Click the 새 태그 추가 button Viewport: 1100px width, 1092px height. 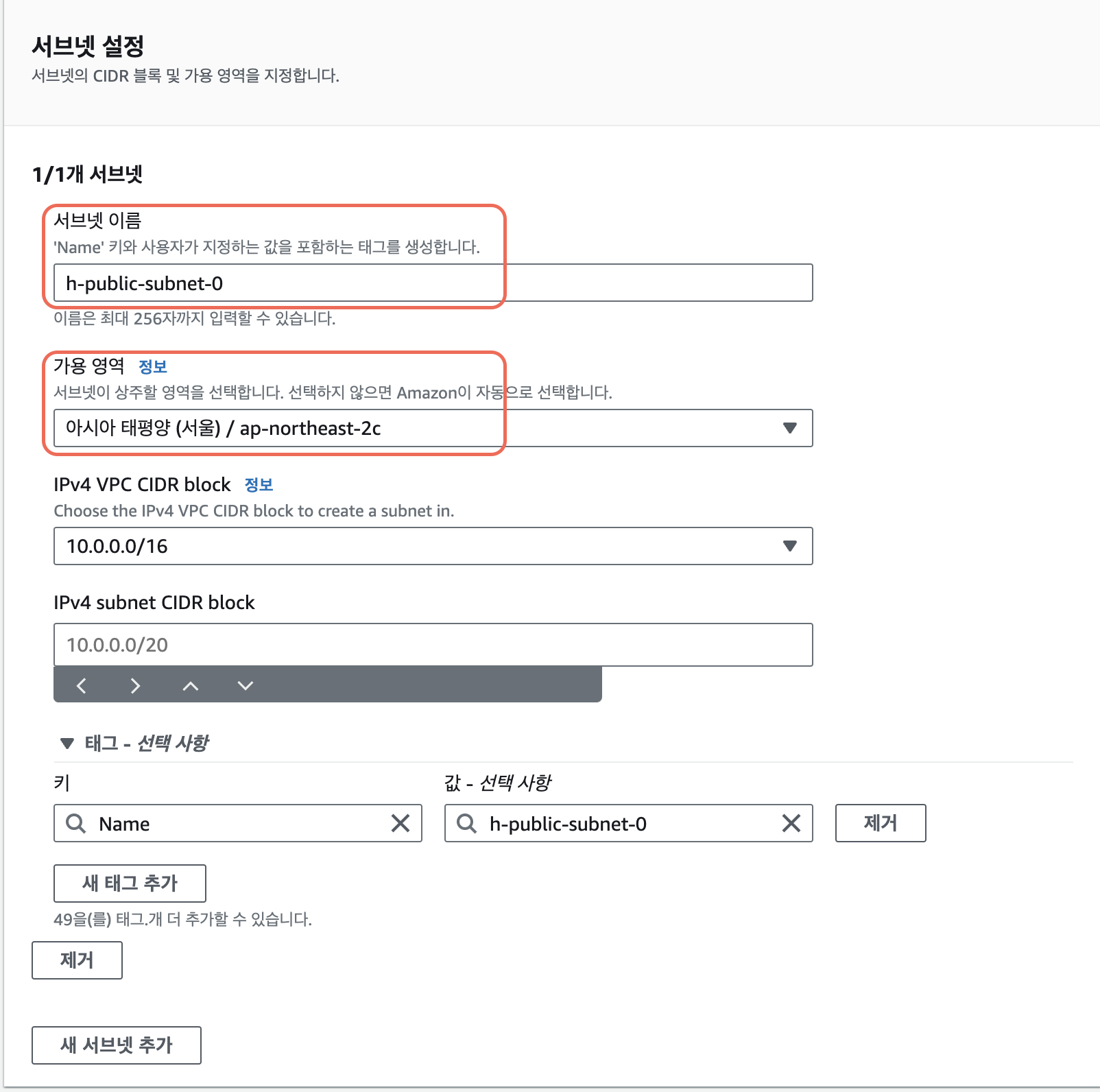tap(130, 883)
